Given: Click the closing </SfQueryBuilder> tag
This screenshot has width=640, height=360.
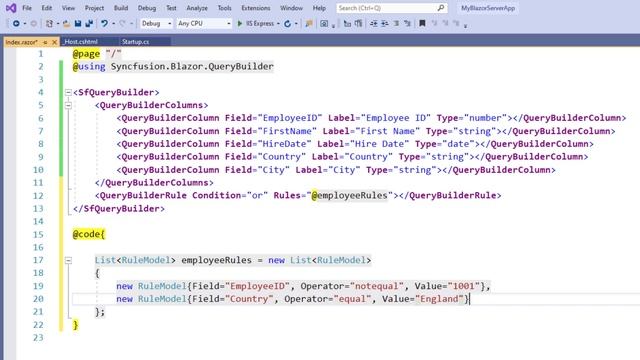Looking at the screenshot, I should tap(119, 209).
